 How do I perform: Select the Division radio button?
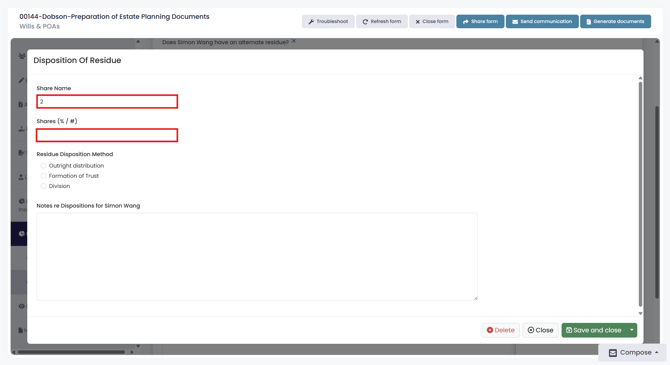tap(44, 186)
